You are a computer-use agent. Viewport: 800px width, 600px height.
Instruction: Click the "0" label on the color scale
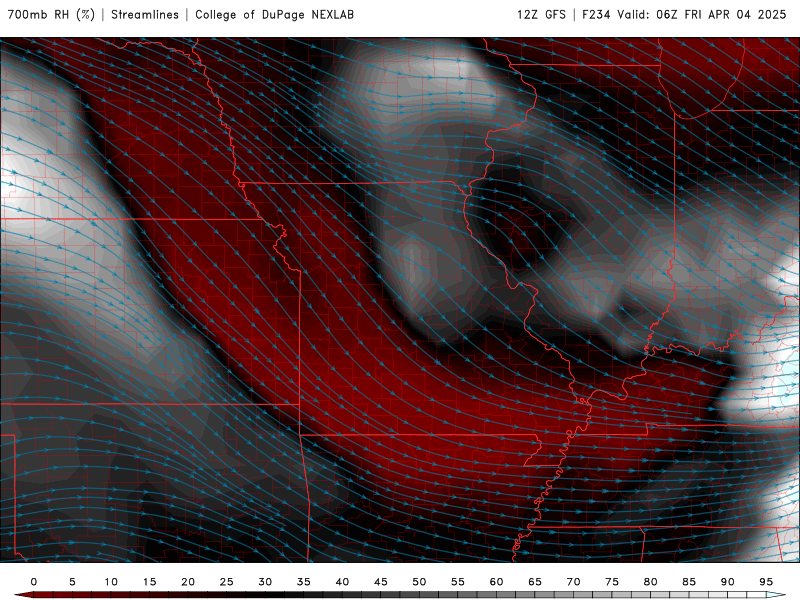tap(34, 582)
